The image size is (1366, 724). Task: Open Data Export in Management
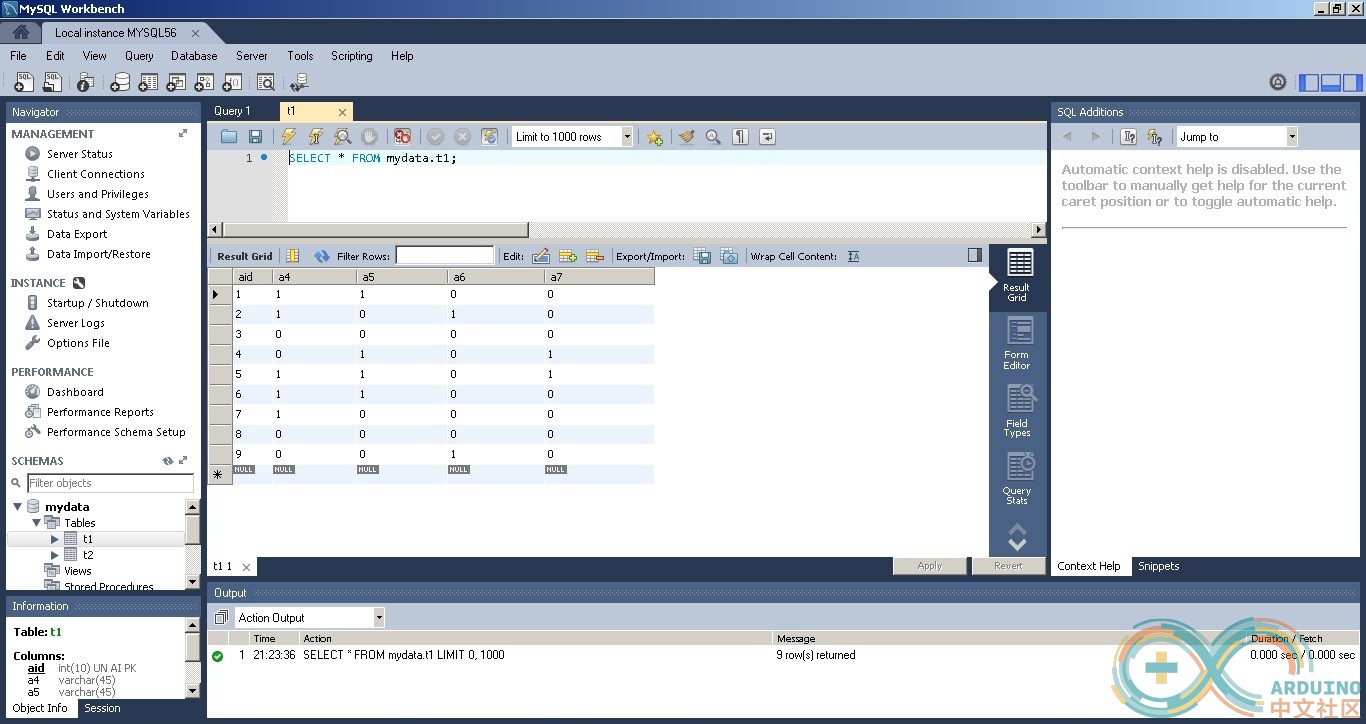[x=77, y=234]
